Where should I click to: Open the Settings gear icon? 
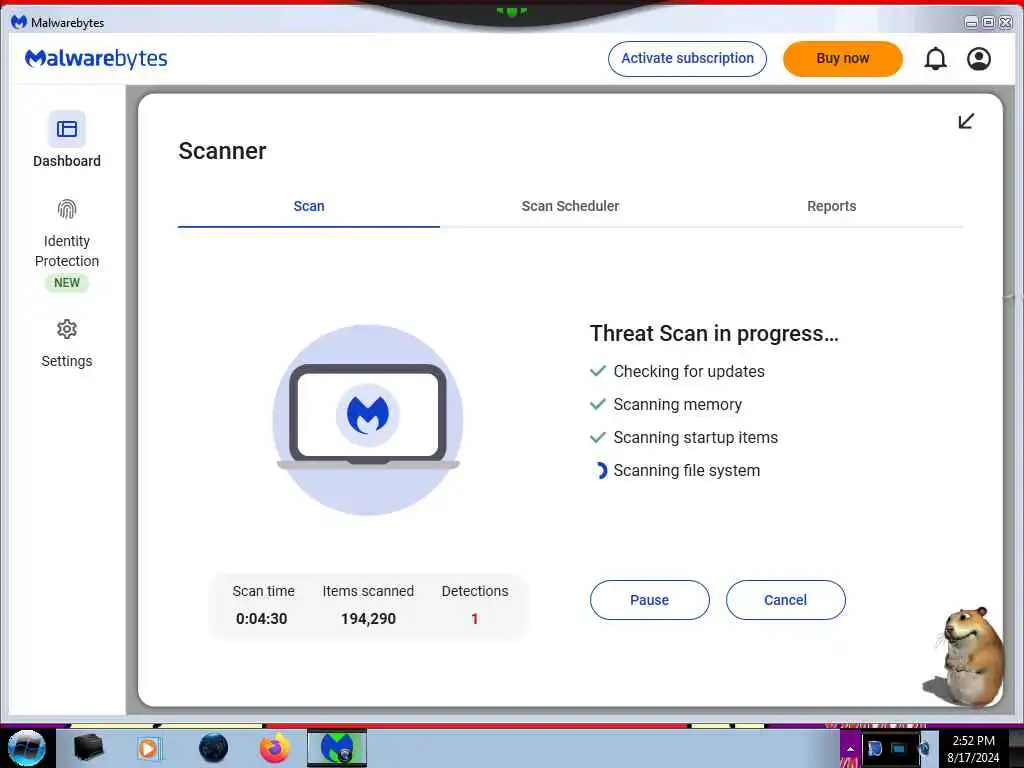pyautogui.click(x=67, y=329)
